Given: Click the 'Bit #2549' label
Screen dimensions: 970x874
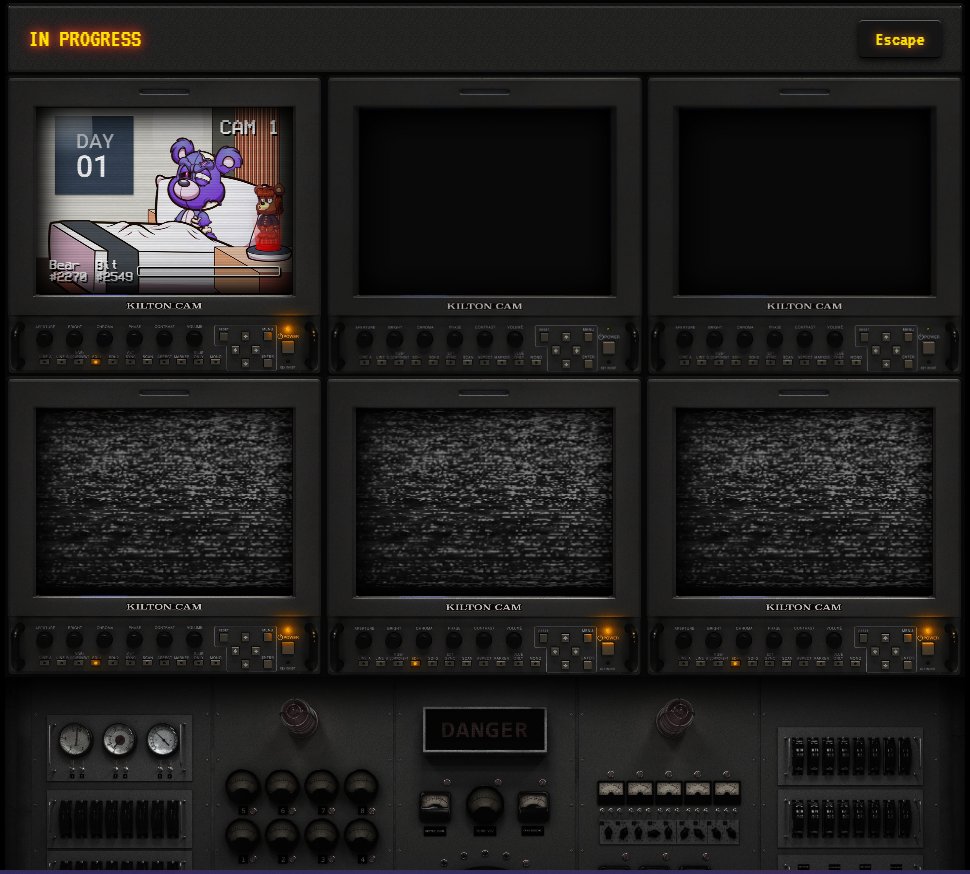Looking at the screenshot, I should [x=114, y=271].
